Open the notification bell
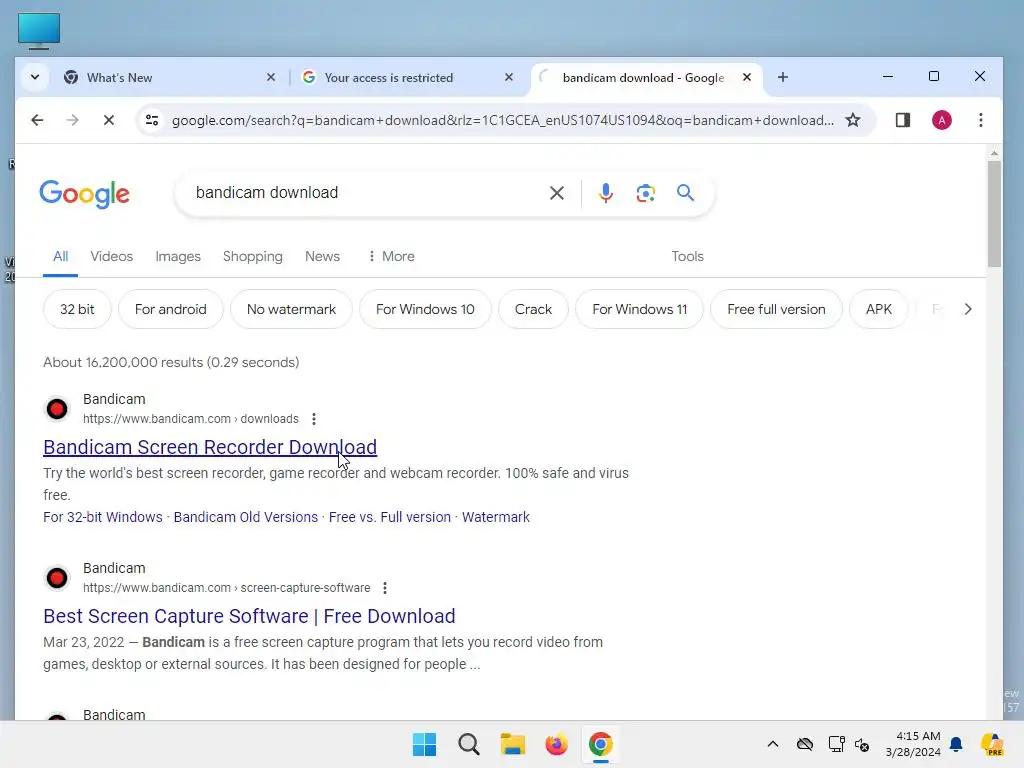This screenshot has height=768, width=1024. click(x=956, y=744)
